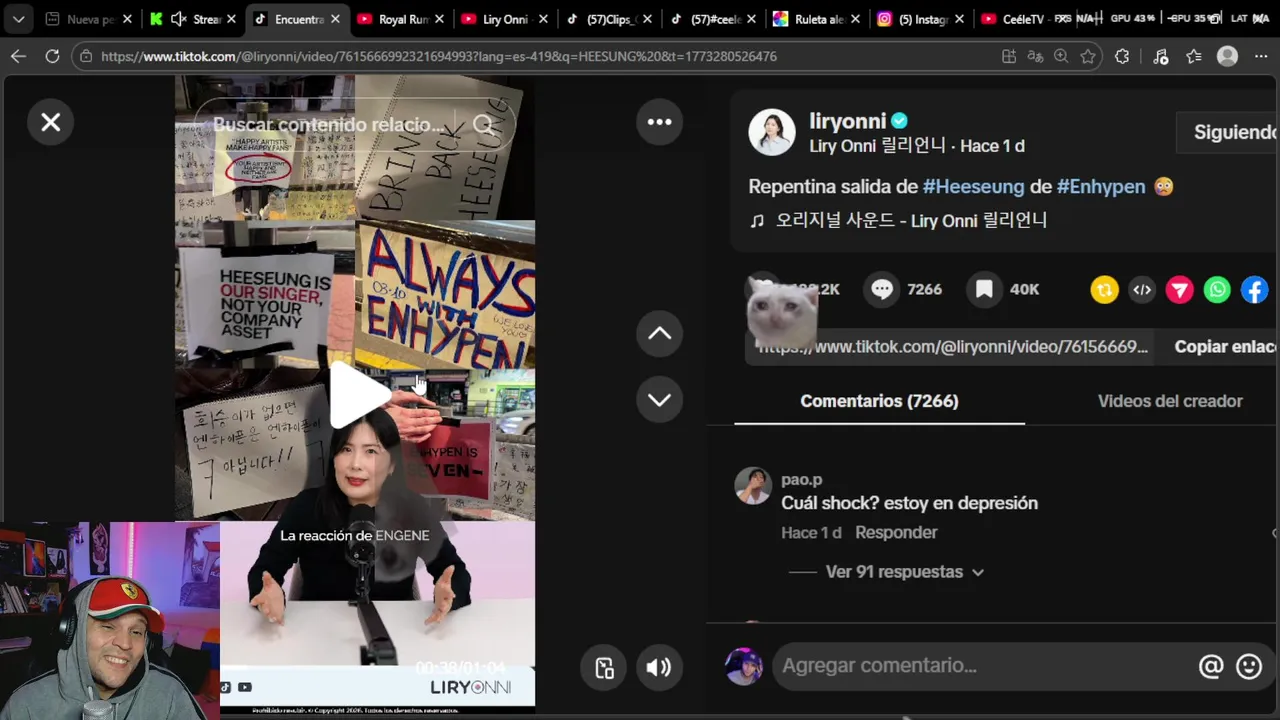Switch to the Videos del creador tab
This screenshot has width=1280, height=720.
click(1170, 401)
